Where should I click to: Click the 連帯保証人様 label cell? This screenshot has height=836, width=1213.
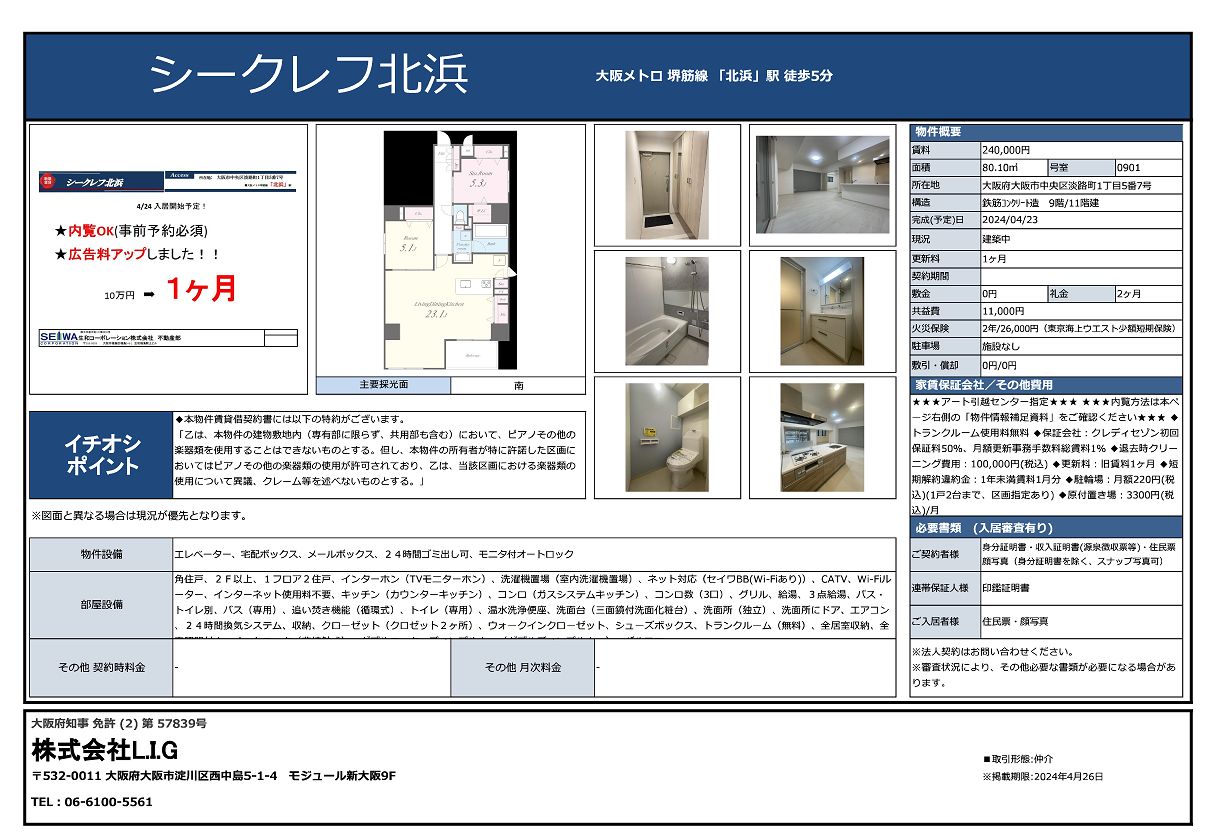click(x=944, y=588)
